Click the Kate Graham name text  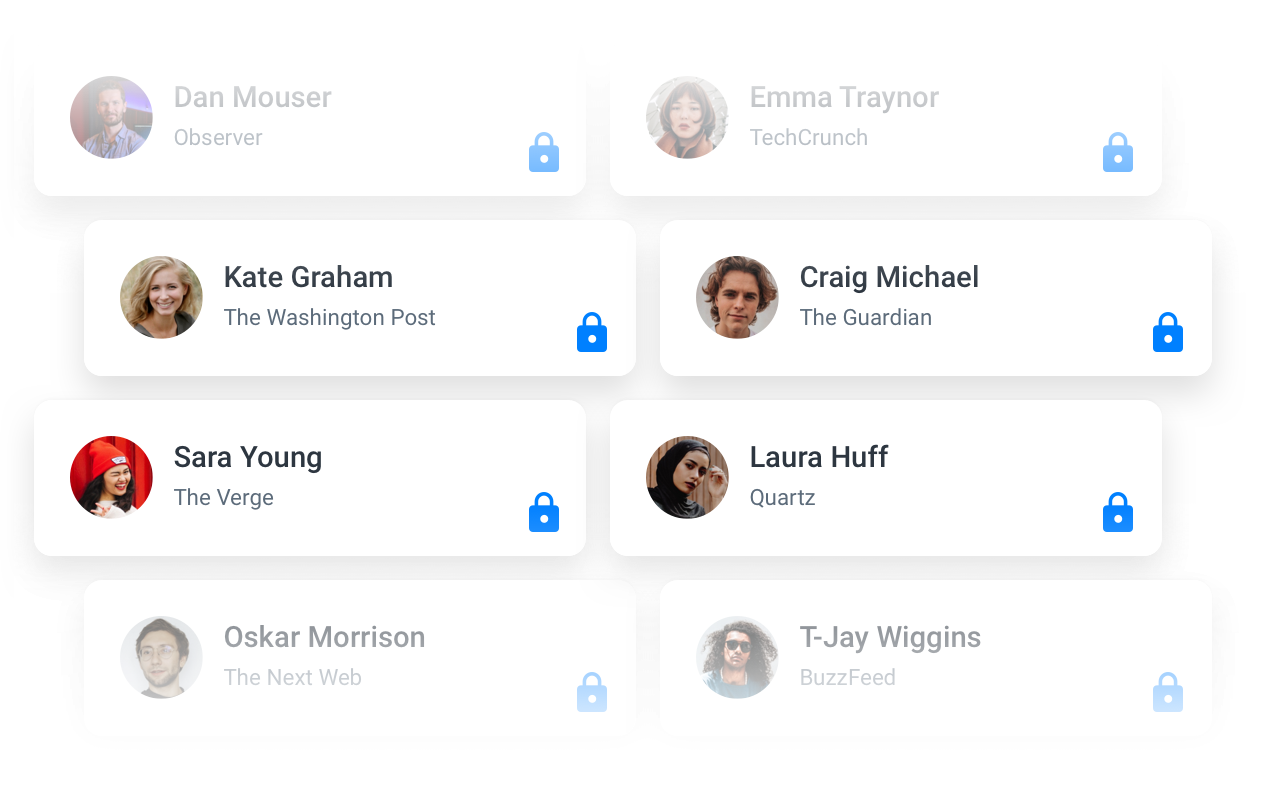(308, 277)
